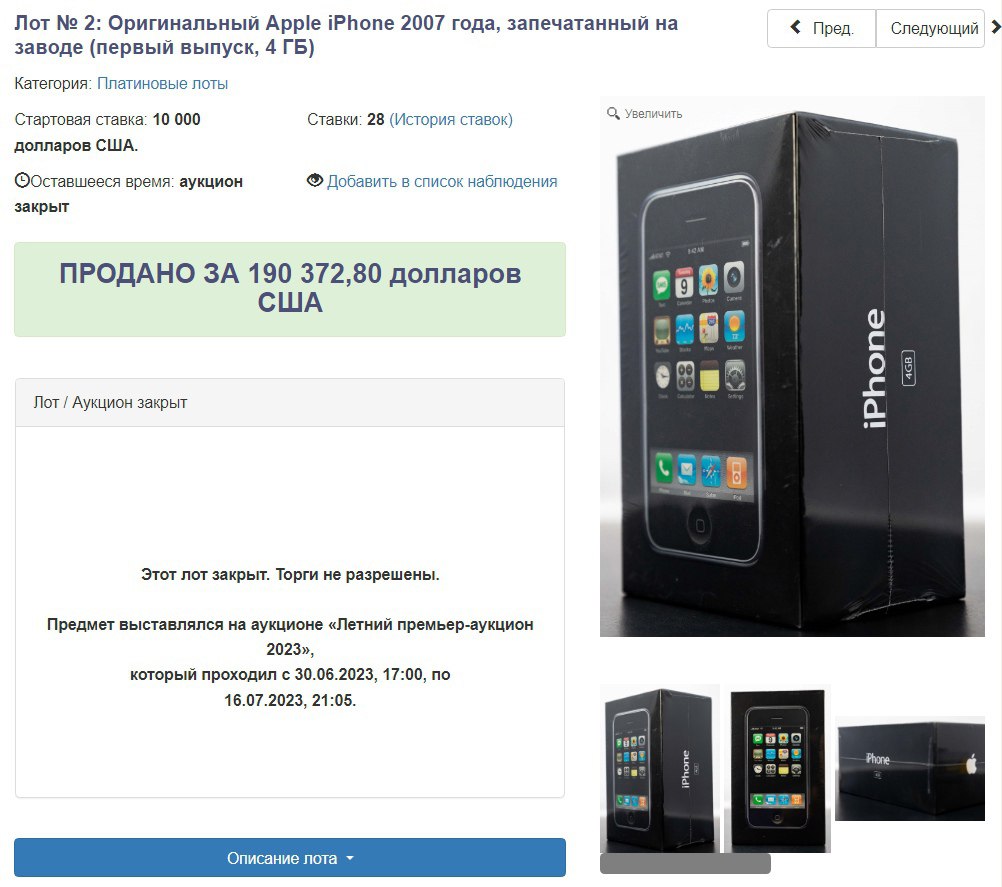Open Платиновые лоты category link

(x=162, y=84)
